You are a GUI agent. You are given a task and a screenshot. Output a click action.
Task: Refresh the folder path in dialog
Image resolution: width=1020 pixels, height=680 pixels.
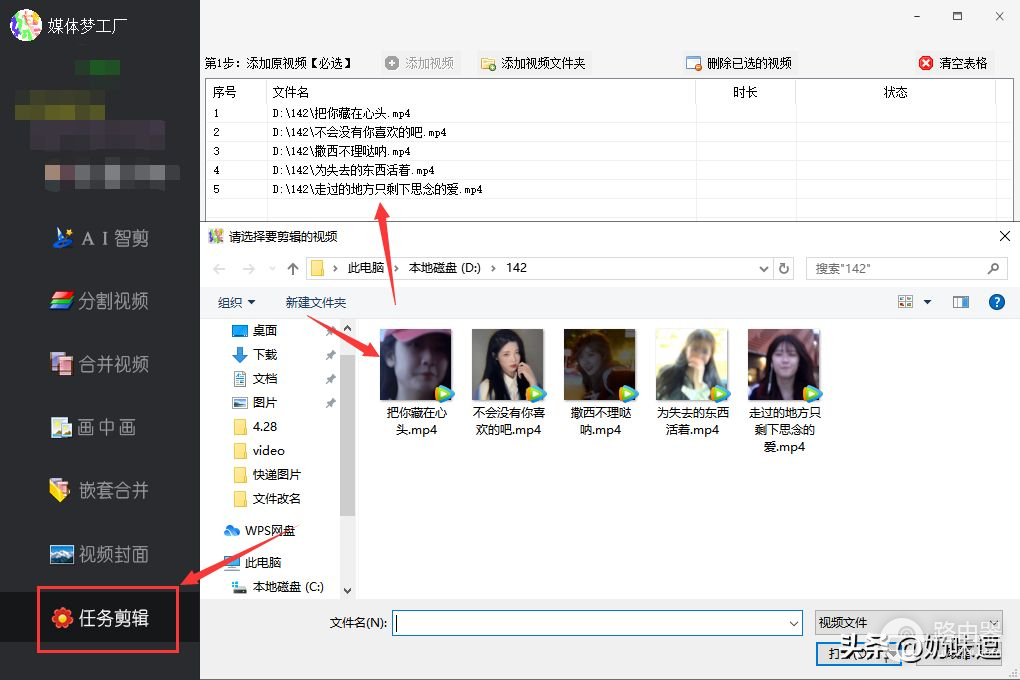tap(785, 268)
